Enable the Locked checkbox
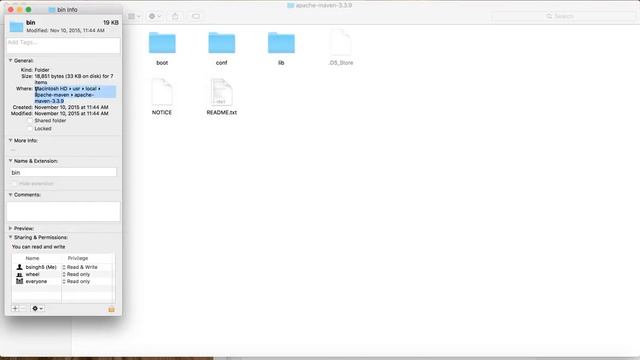 (30, 129)
